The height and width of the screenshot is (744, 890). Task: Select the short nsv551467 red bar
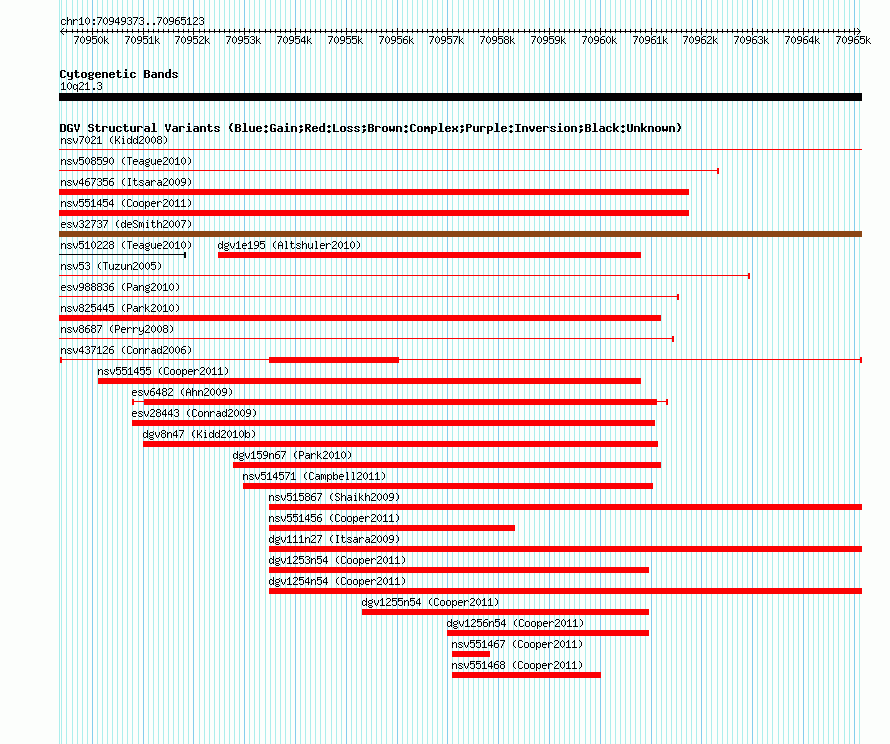click(471, 654)
